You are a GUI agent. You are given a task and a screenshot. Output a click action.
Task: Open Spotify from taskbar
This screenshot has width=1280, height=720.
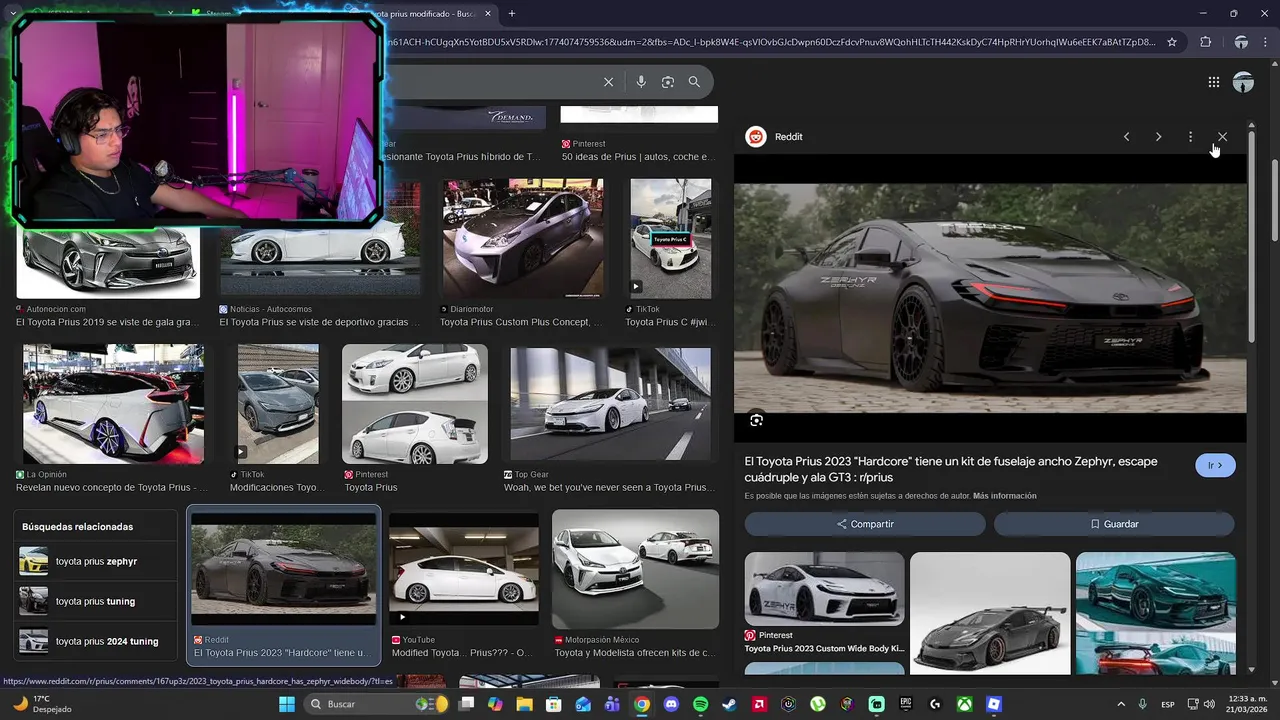pyautogui.click(x=700, y=704)
